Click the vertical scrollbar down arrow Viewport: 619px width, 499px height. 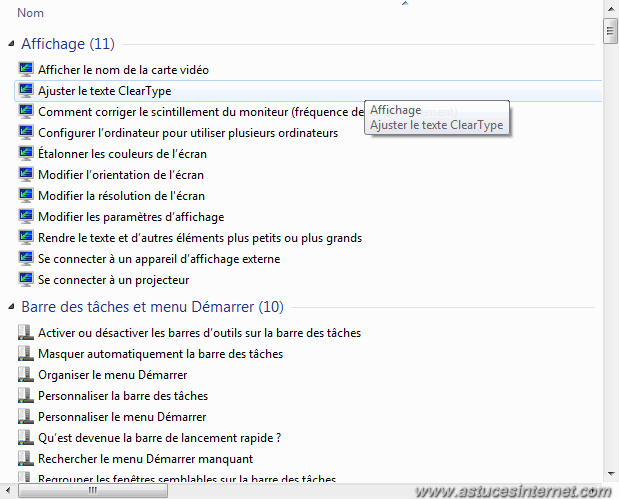(611, 474)
